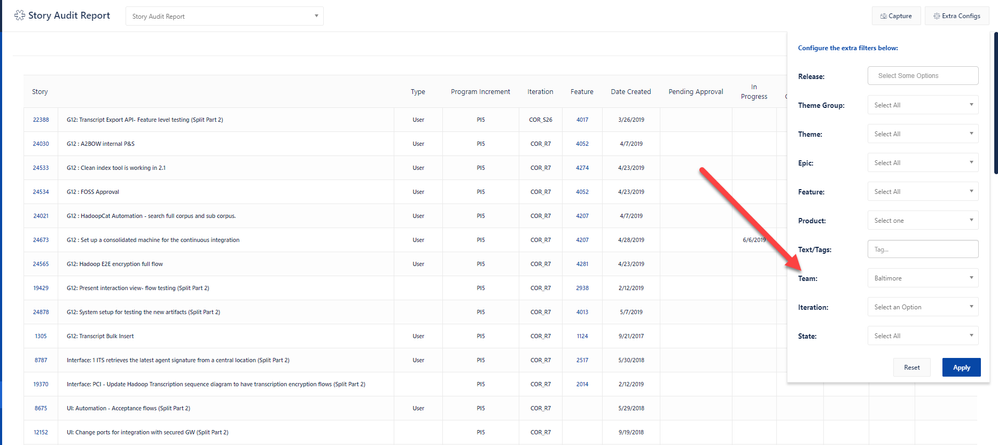
Task: Open feature link 1124
Action: pos(582,336)
